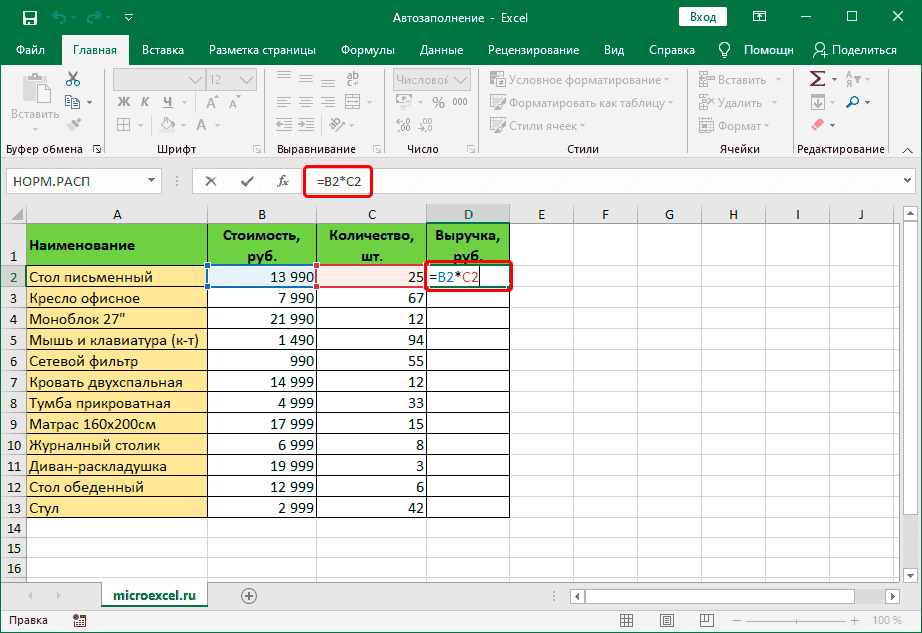This screenshot has height=633, width=922.
Task: Click the Поделиться share button
Action: pos(855,50)
